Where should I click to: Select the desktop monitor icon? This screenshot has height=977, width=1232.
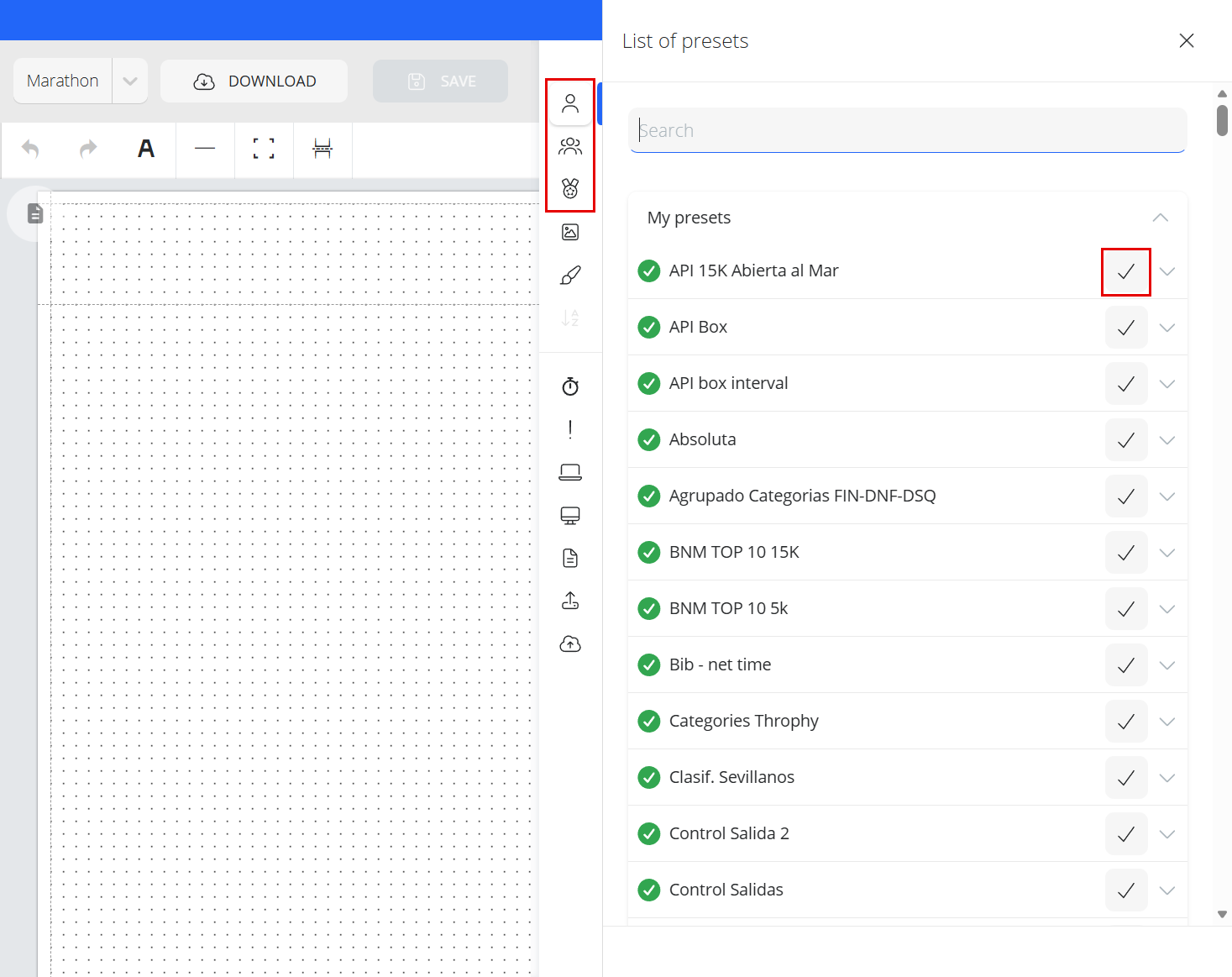[x=570, y=515]
